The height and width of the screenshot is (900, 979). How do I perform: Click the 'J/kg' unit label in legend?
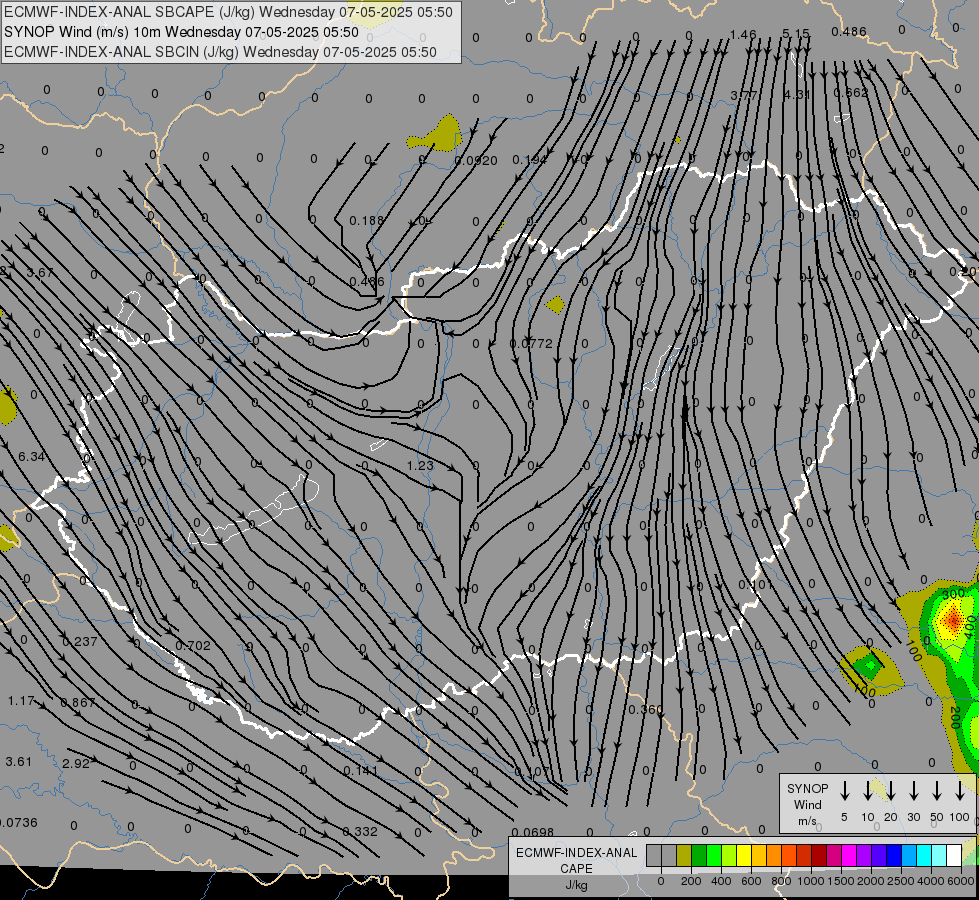(x=576, y=885)
